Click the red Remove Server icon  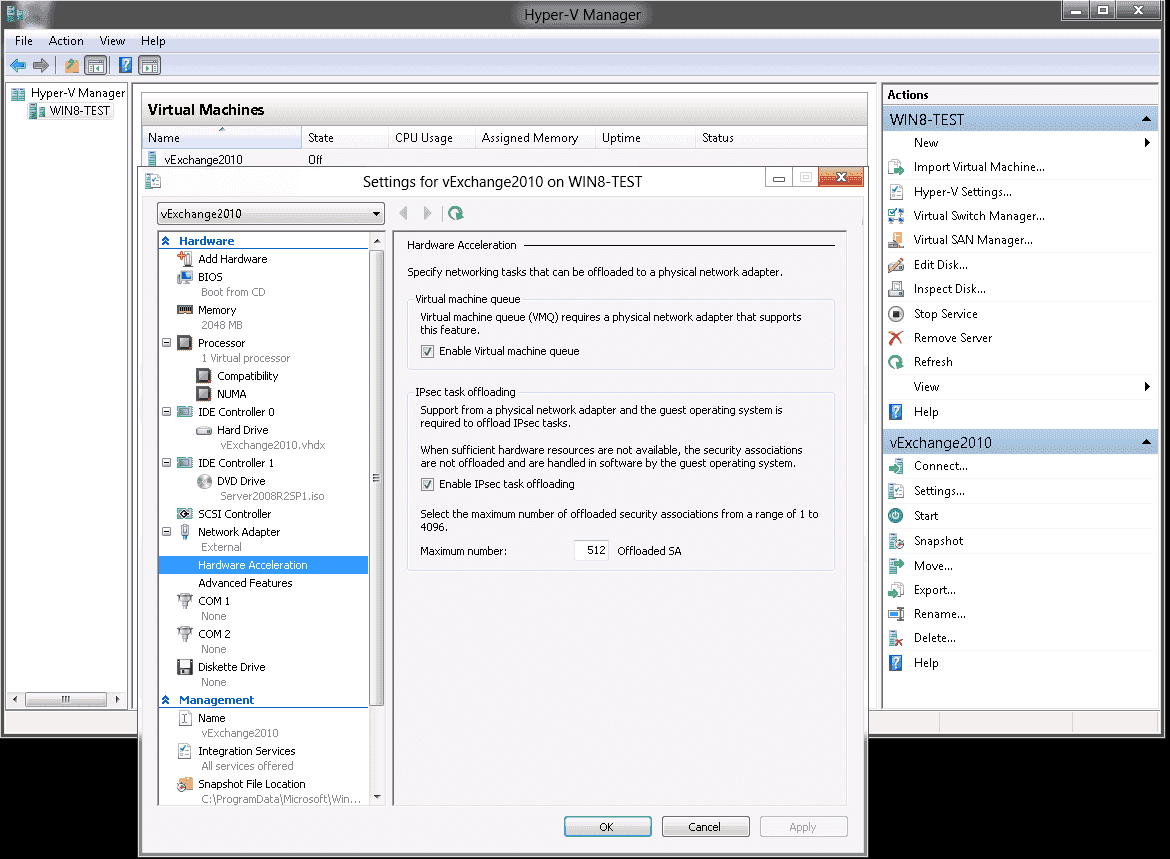pos(896,338)
